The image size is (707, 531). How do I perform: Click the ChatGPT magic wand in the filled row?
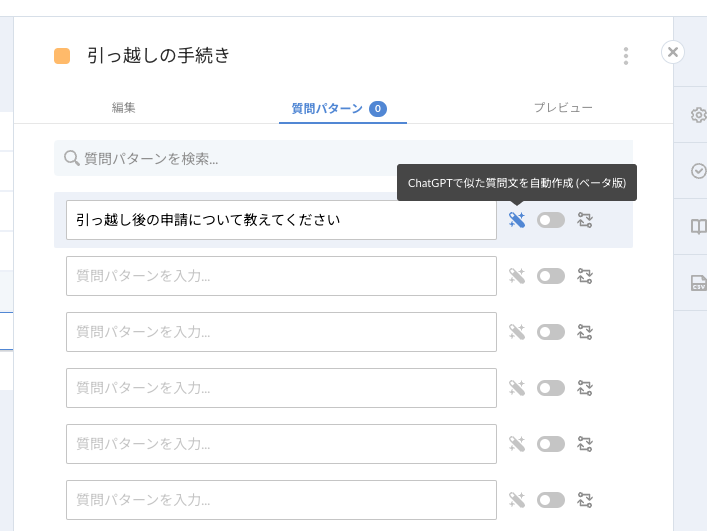(x=517, y=220)
